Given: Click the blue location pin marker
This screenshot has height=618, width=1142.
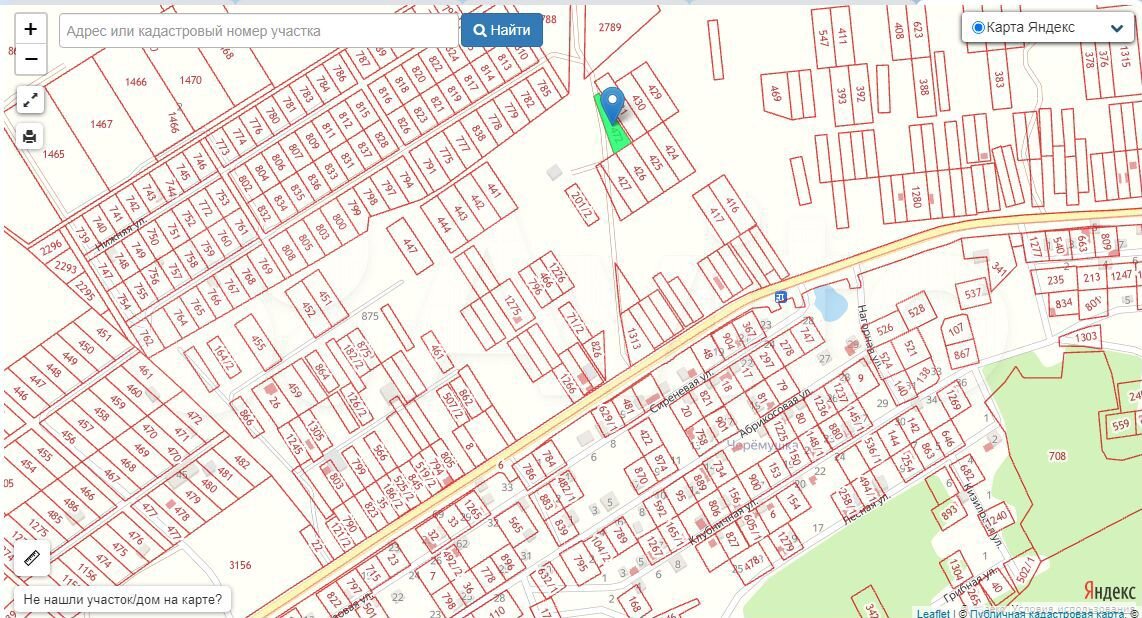Looking at the screenshot, I should click(611, 103).
